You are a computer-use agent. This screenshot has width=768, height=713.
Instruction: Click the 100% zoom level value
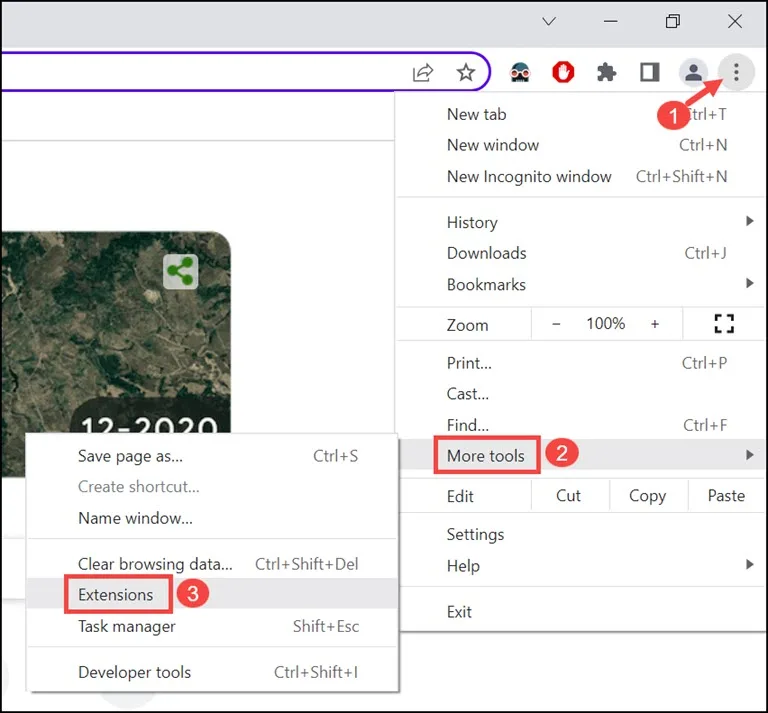tap(605, 324)
